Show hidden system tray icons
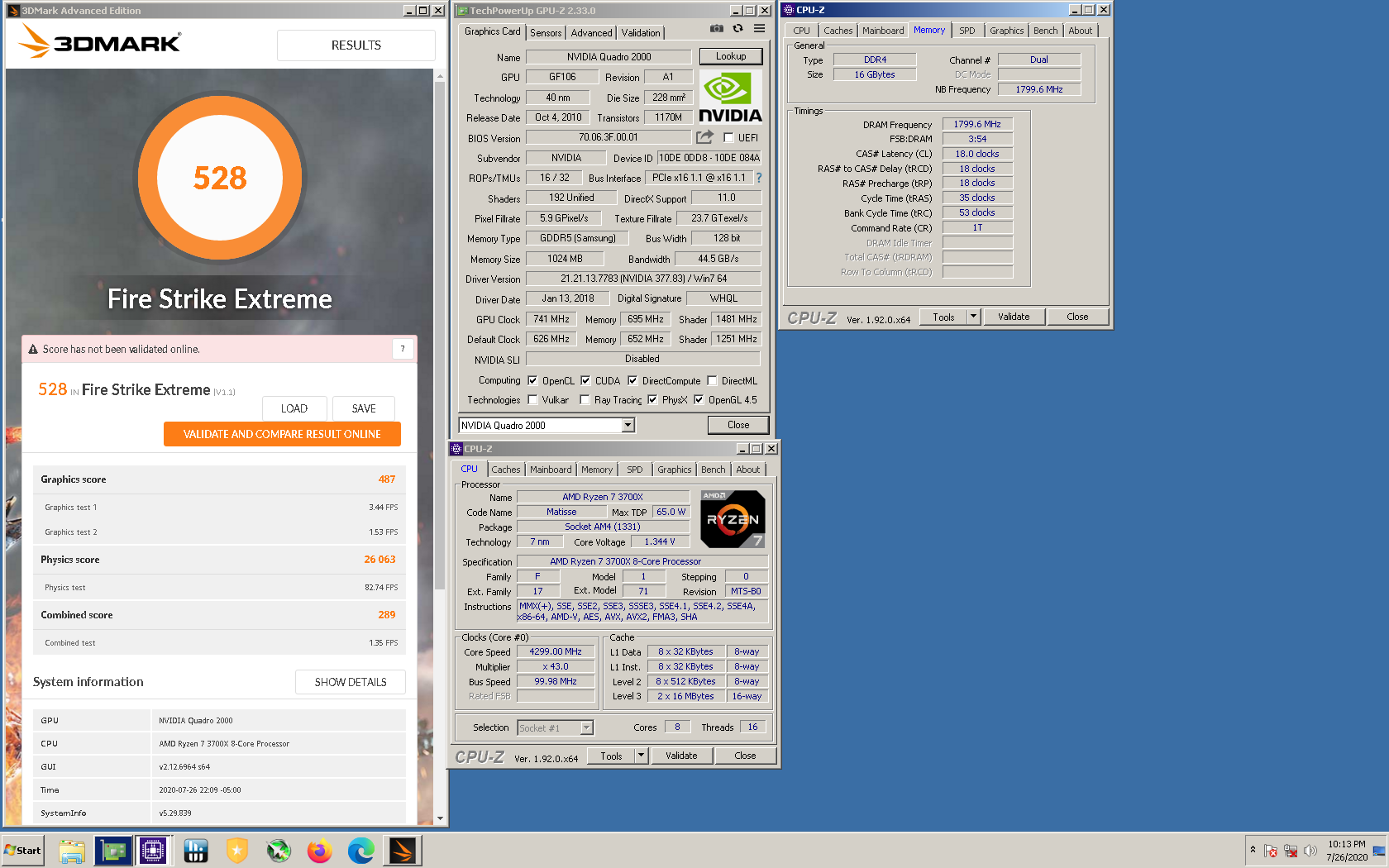1389x868 pixels. 1253,850
